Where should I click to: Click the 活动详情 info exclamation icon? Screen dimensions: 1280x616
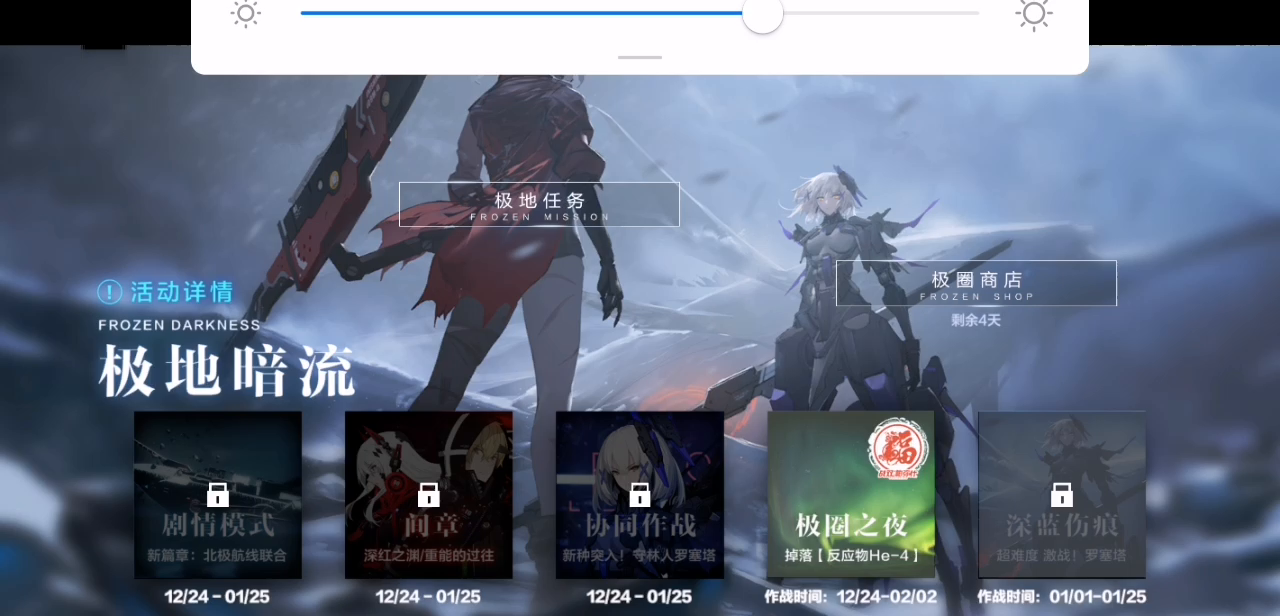pos(110,292)
